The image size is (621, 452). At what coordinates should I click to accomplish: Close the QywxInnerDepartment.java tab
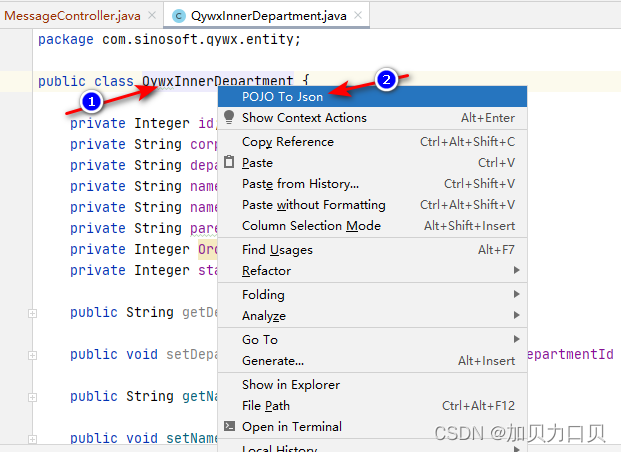357,15
